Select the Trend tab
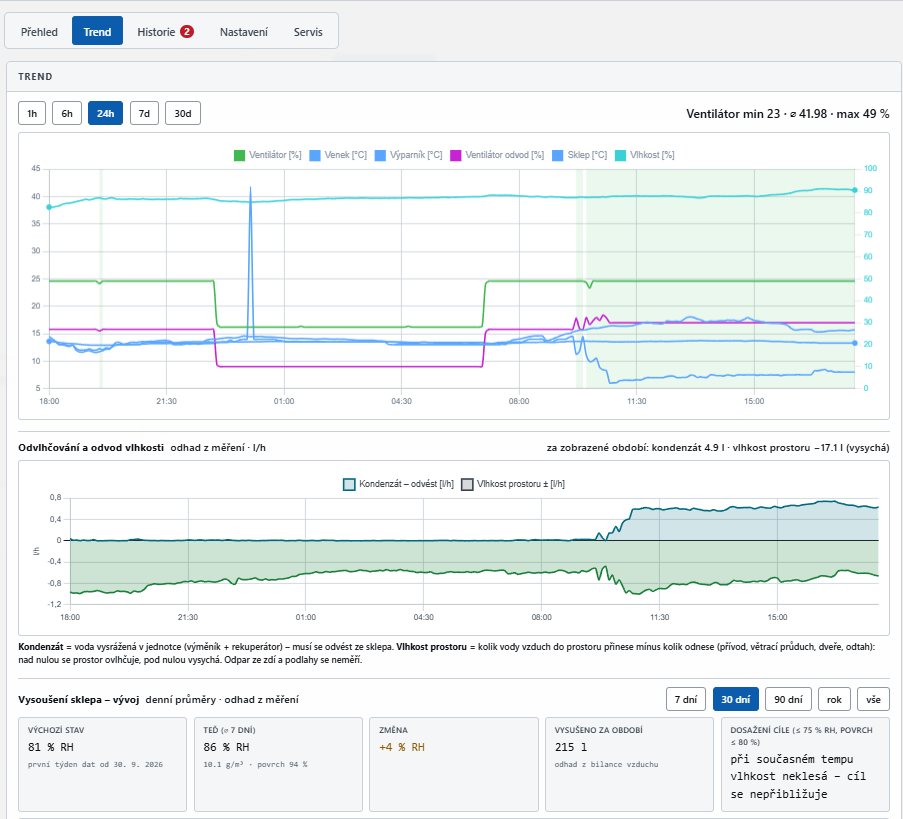 [97, 32]
